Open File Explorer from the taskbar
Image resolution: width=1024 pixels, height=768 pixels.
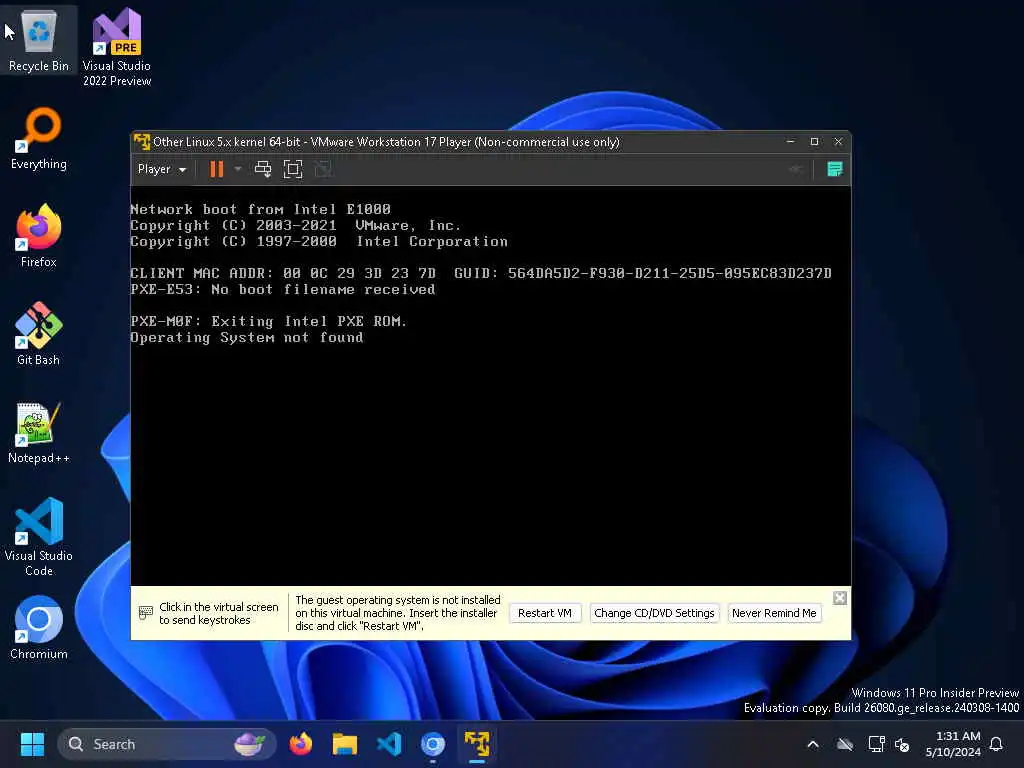[345, 744]
